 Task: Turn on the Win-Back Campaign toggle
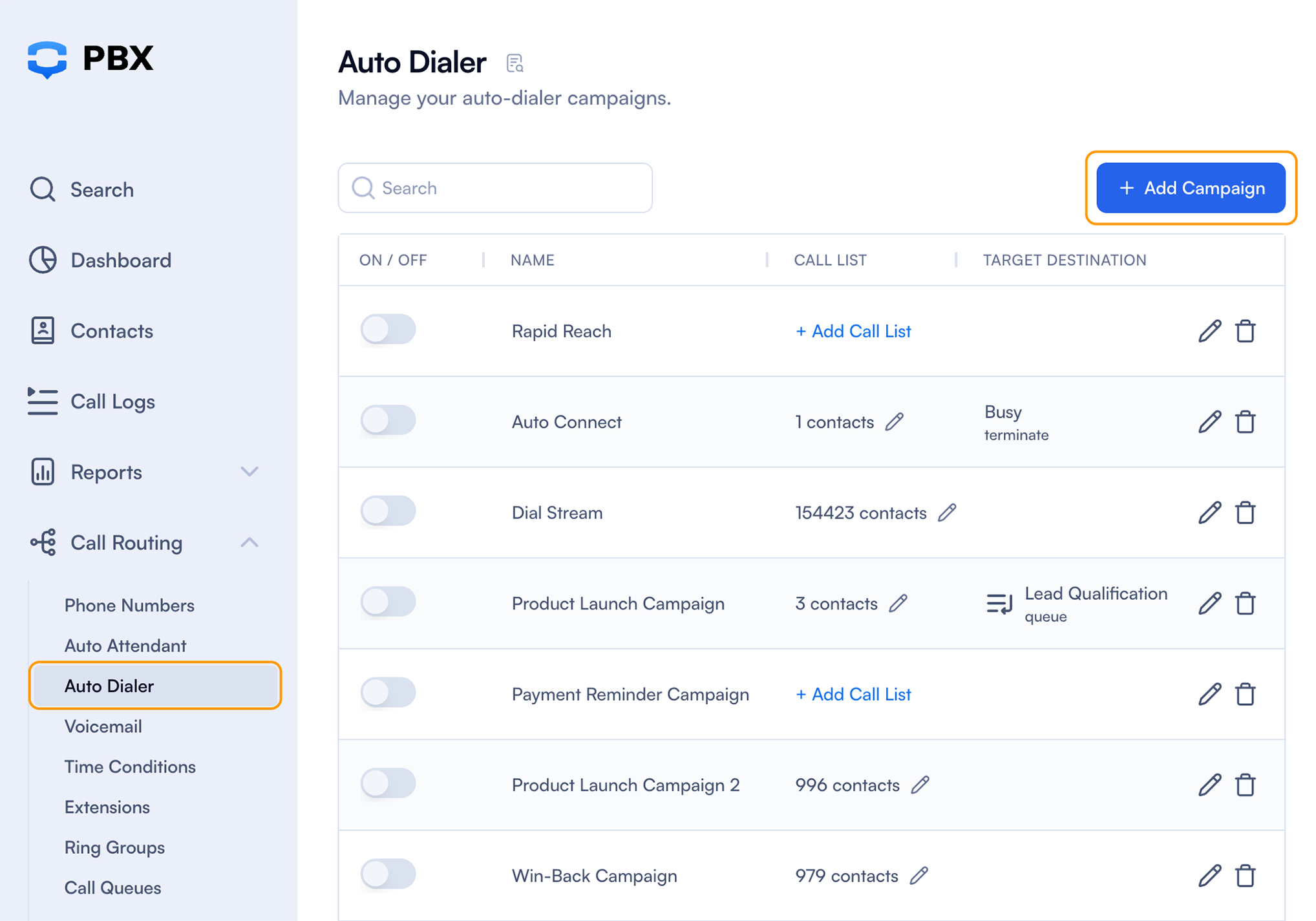pos(388,874)
